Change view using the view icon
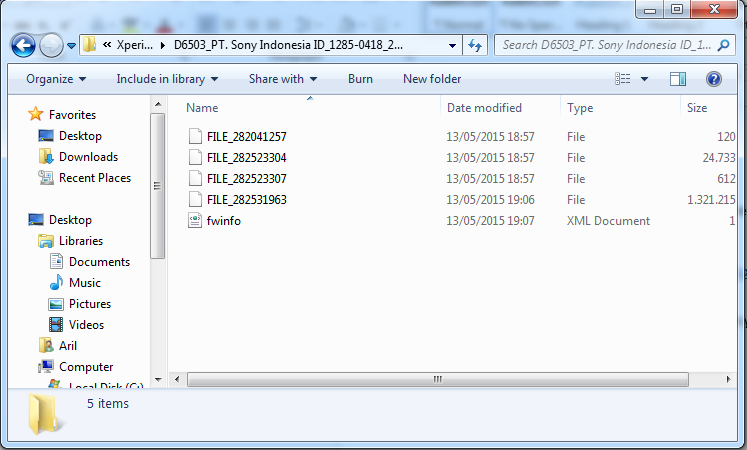This screenshot has width=747, height=450. [623, 79]
